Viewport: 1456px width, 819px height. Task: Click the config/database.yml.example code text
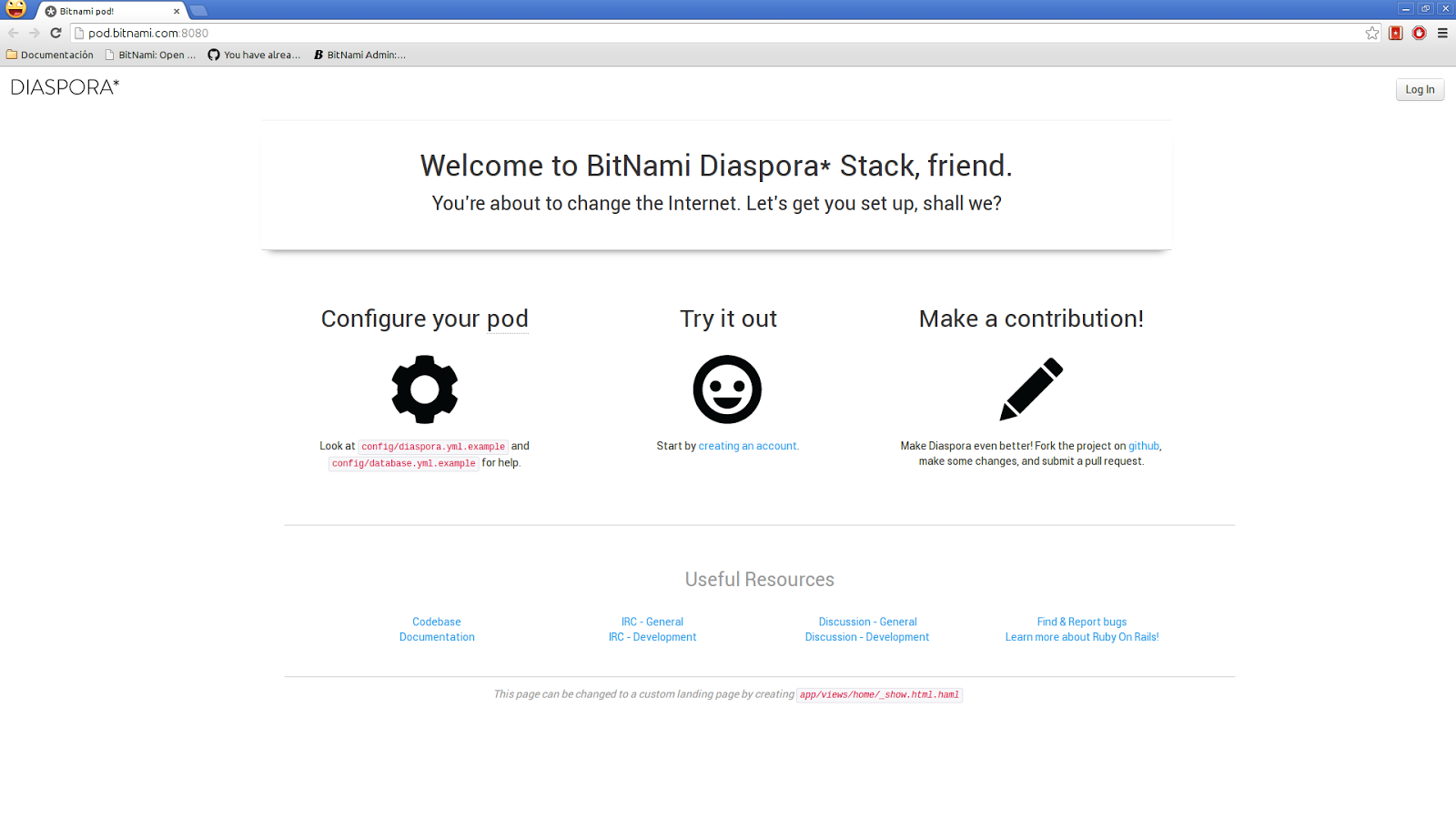pyautogui.click(x=404, y=463)
